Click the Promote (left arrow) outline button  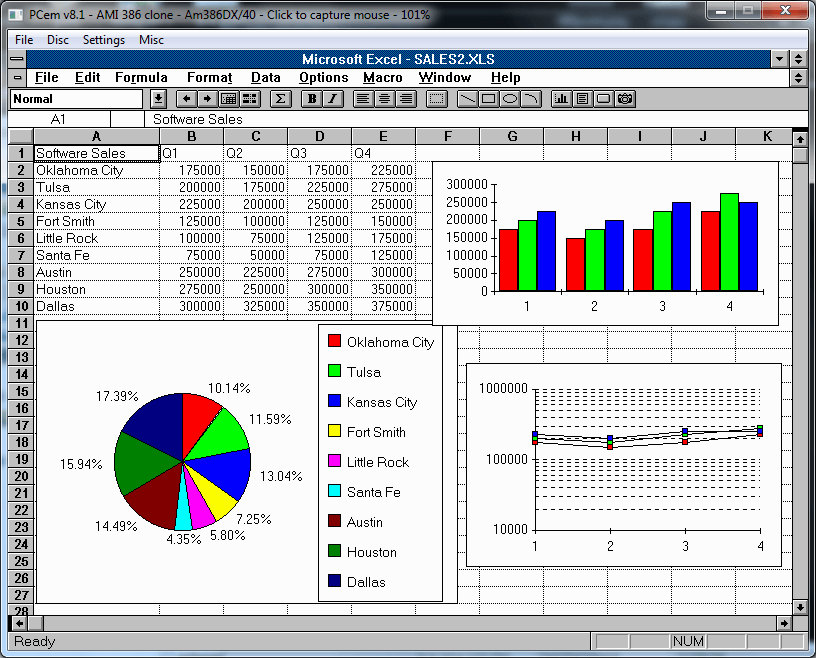[x=186, y=99]
